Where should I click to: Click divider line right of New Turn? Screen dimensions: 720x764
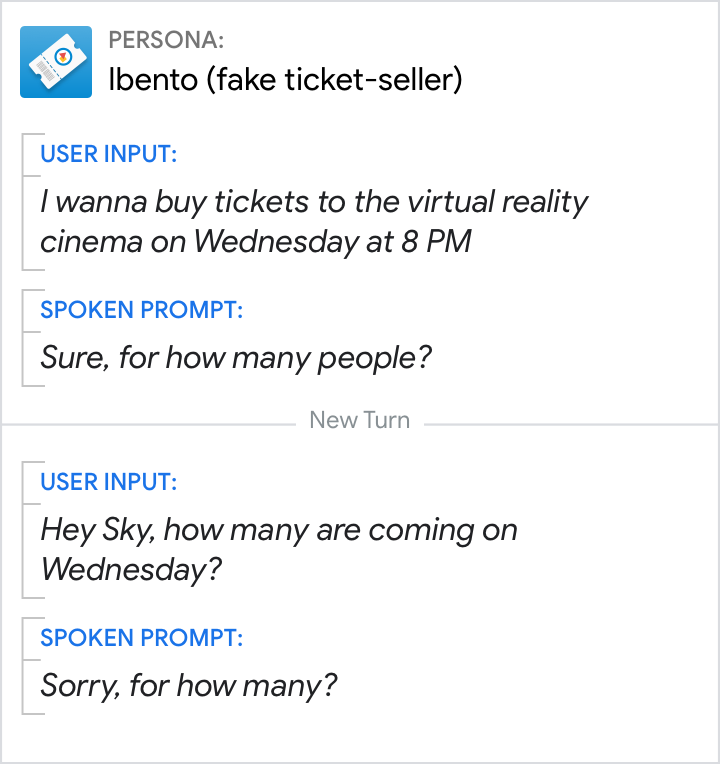pos(570,424)
